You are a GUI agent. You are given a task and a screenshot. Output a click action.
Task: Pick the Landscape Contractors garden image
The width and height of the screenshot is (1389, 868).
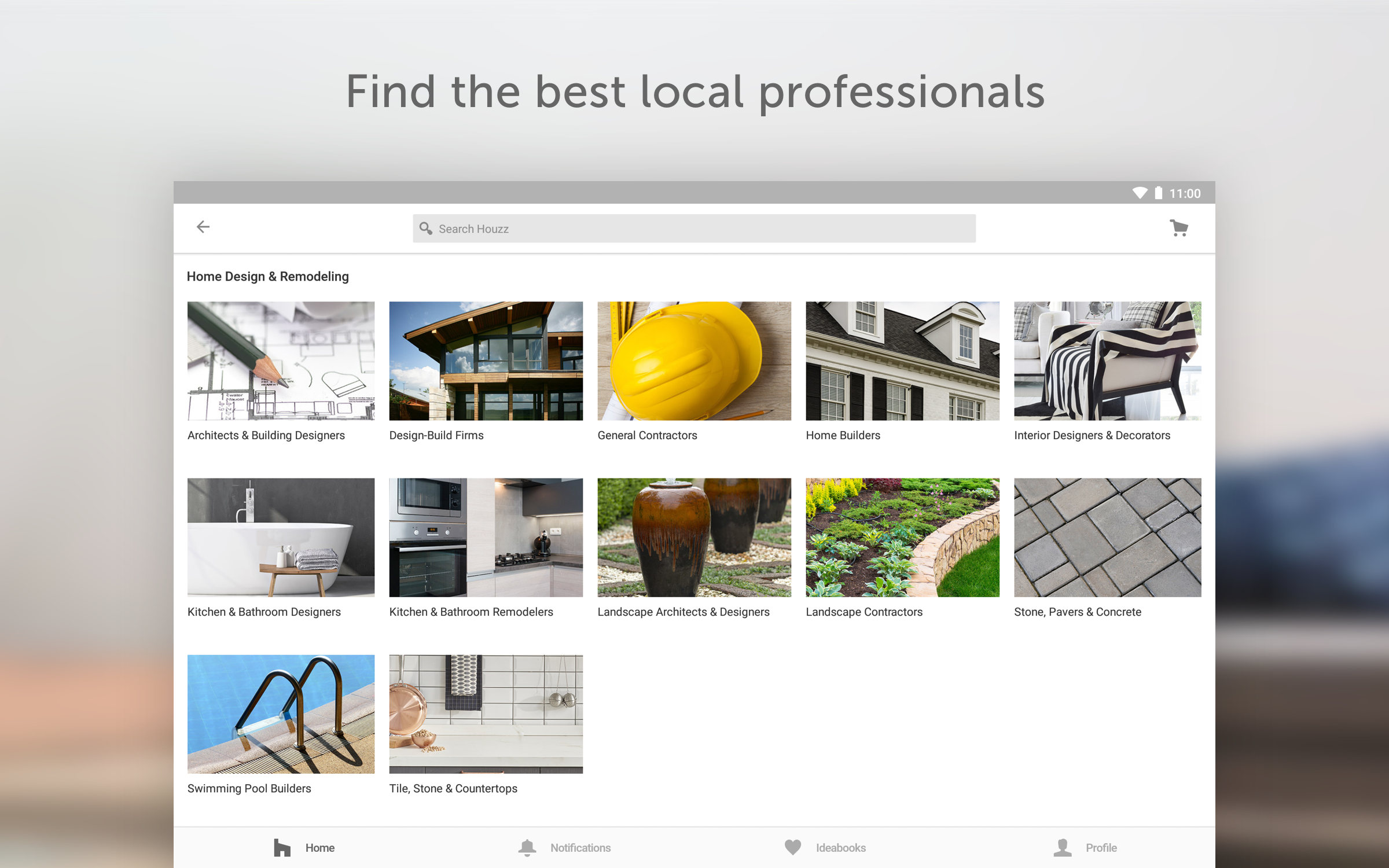point(902,537)
